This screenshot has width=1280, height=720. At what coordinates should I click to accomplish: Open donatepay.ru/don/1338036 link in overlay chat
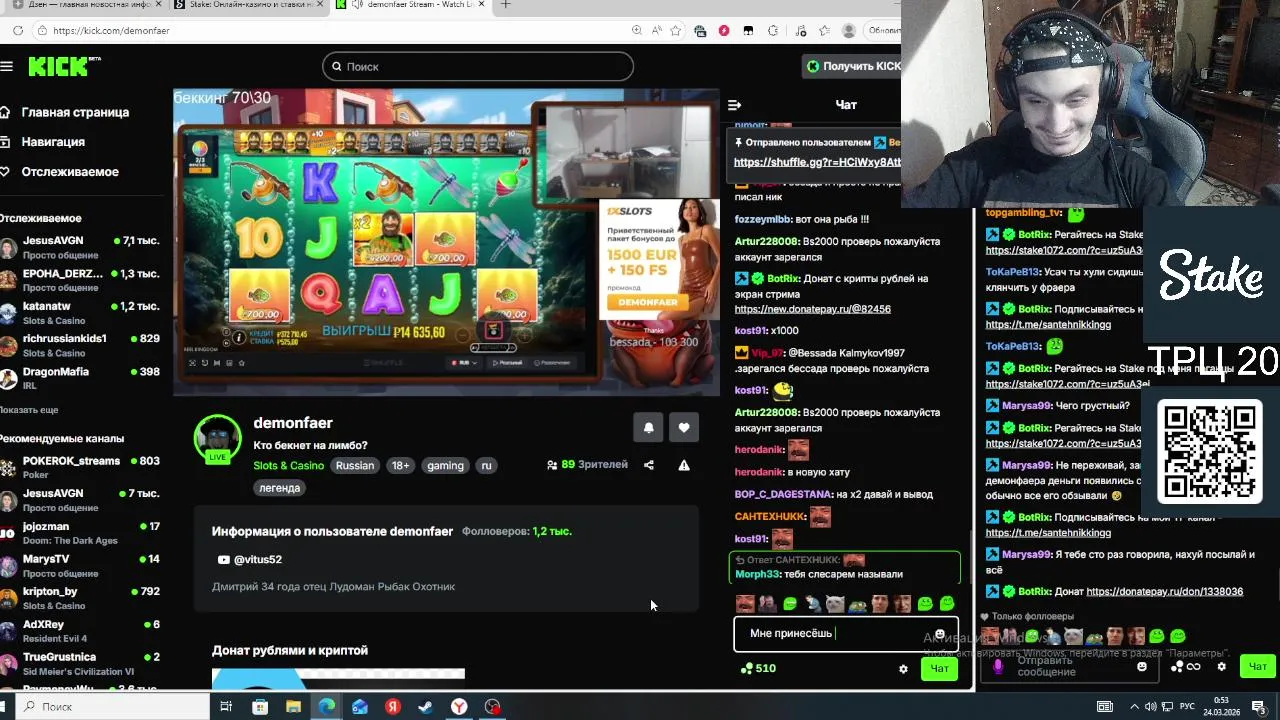1164,592
